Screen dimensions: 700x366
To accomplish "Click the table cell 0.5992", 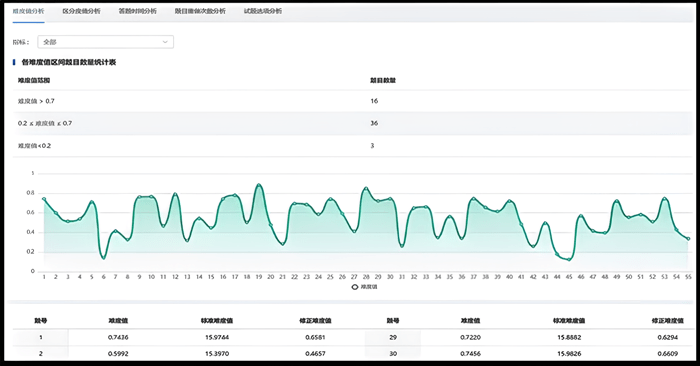I will point(118,354).
